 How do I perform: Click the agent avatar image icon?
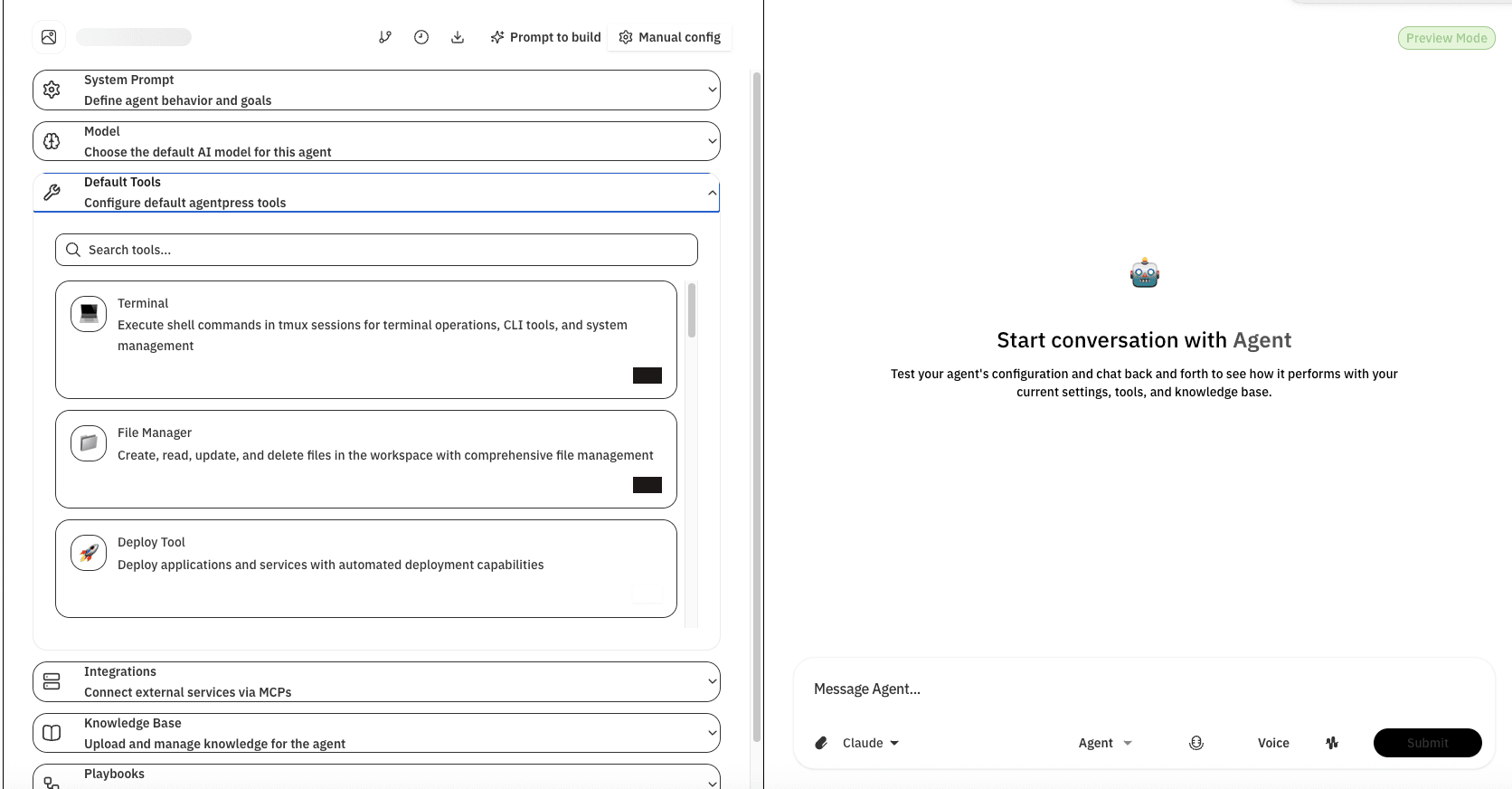(x=49, y=37)
